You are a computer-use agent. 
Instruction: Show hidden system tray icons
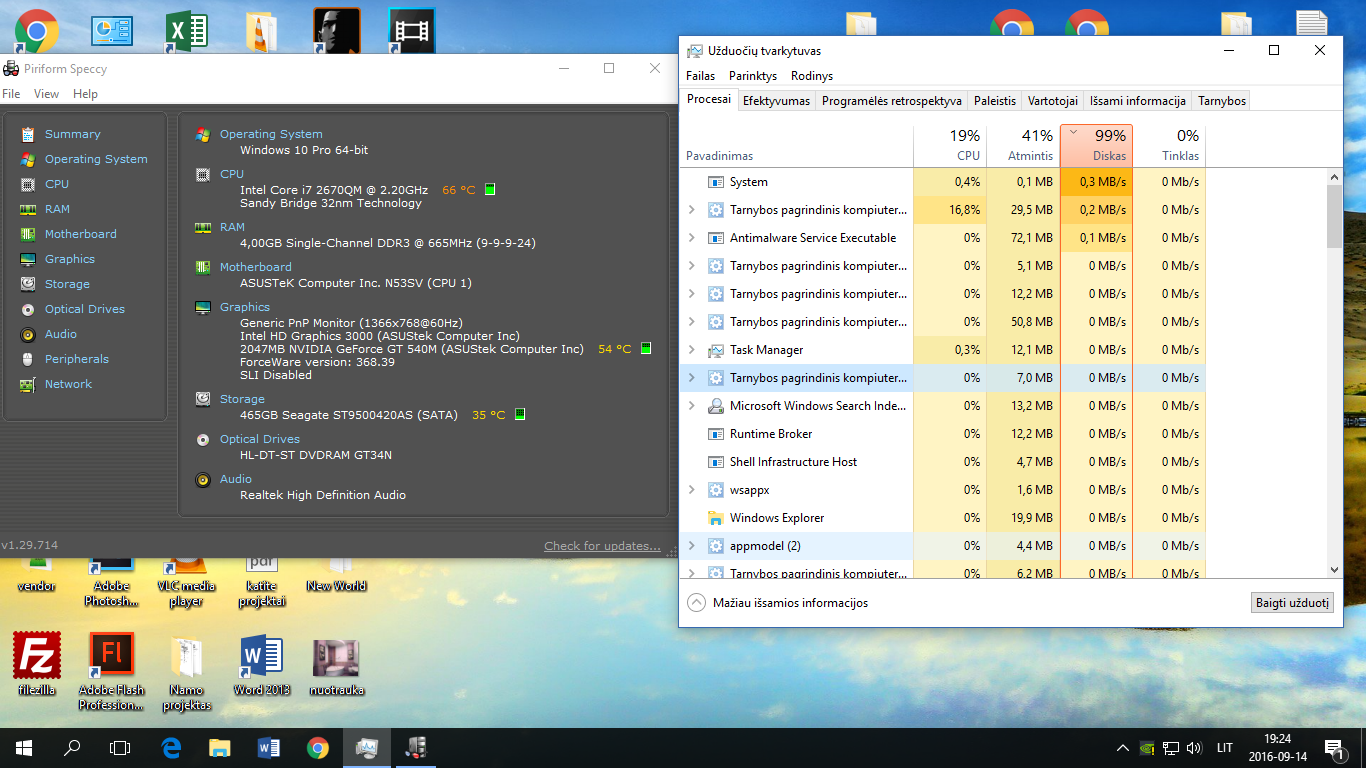click(x=1122, y=748)
